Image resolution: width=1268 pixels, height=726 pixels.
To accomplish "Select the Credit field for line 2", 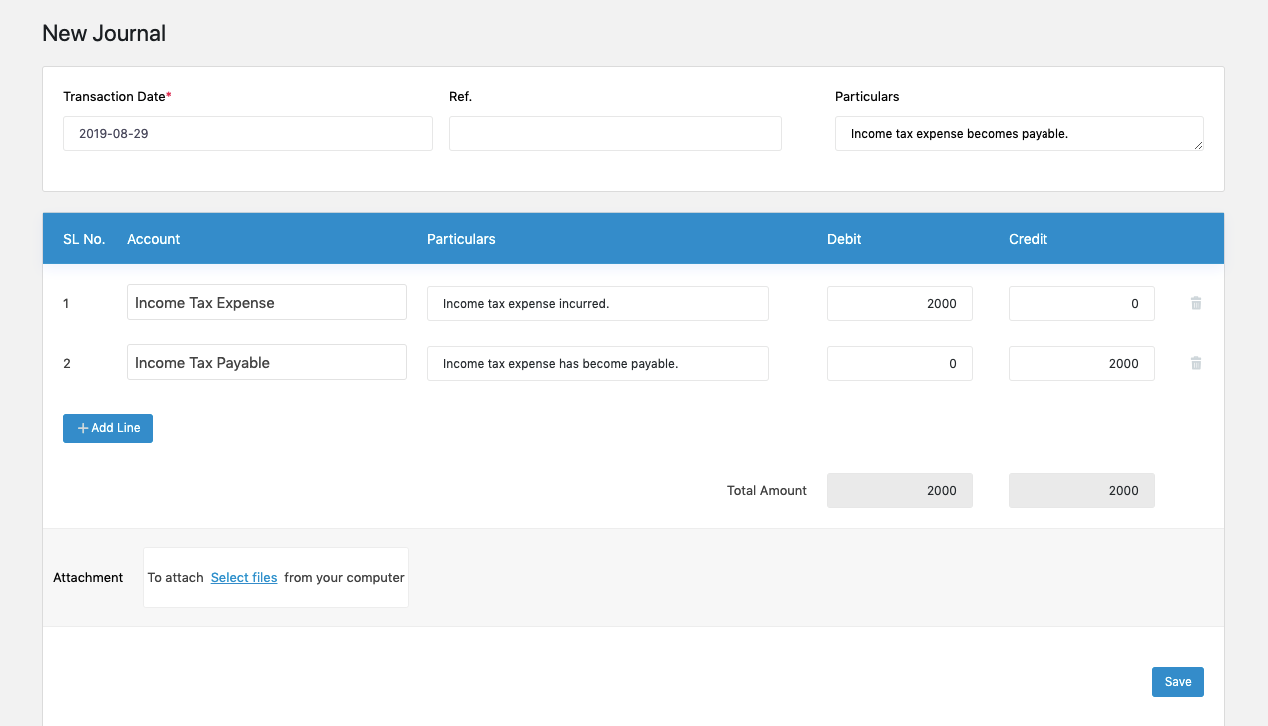I will click(1081, 364).
